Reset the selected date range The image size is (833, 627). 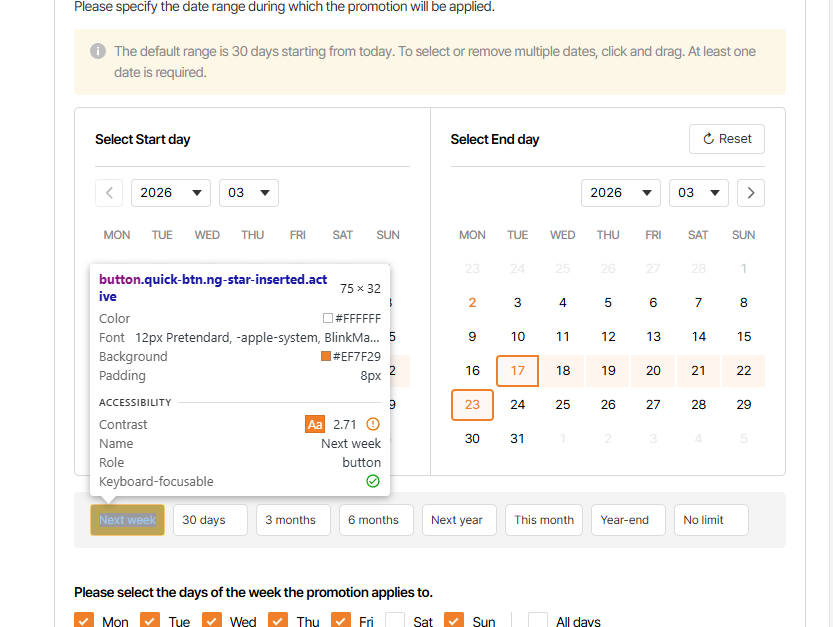pyautogui.click(x=727, y=139)
